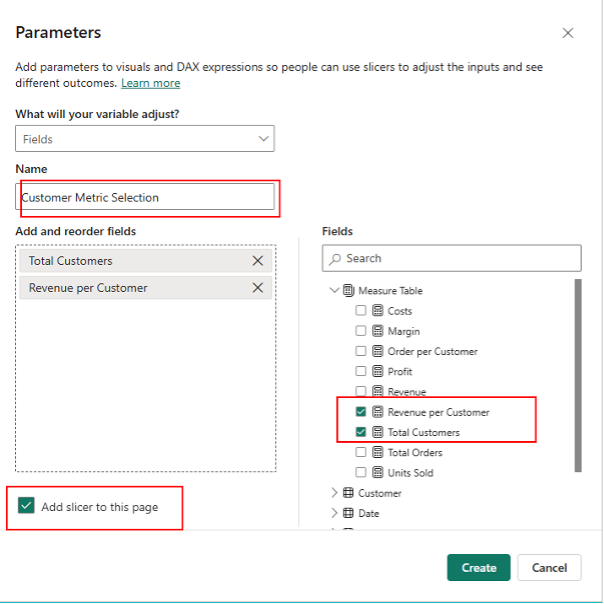Image resolution: width=604 pixels, height=604 pixels.
Task: Click the Margin label in the tree
Action: (x=404, y=331)
